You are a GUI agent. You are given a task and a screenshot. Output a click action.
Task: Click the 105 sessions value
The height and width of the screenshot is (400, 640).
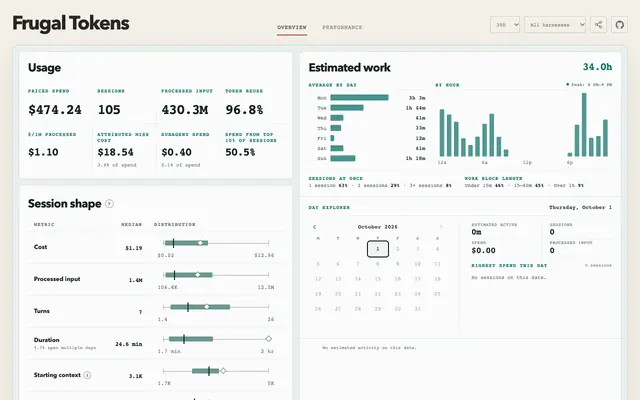109,110
